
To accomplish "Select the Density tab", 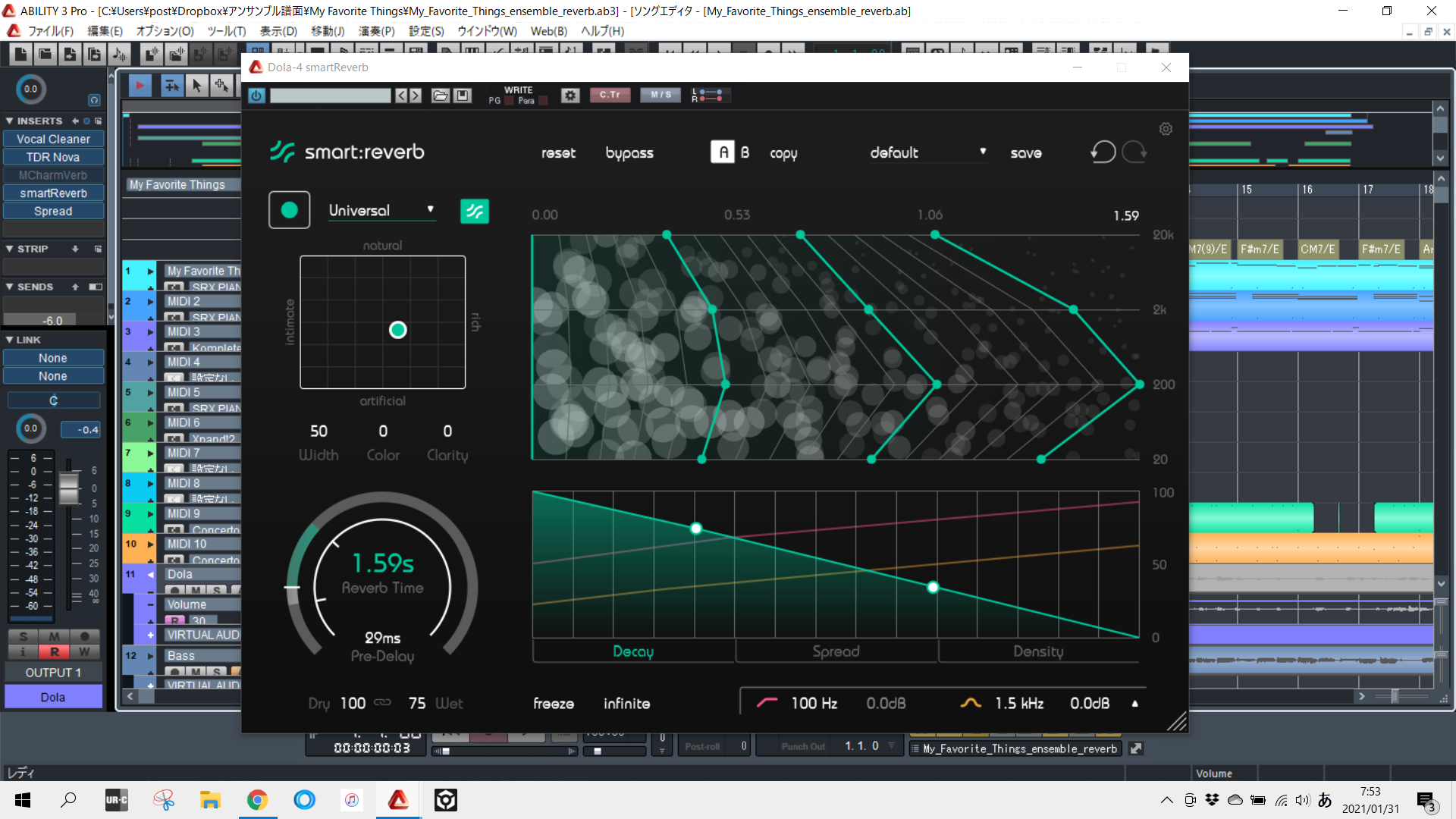I will [x=1038, y=651].
